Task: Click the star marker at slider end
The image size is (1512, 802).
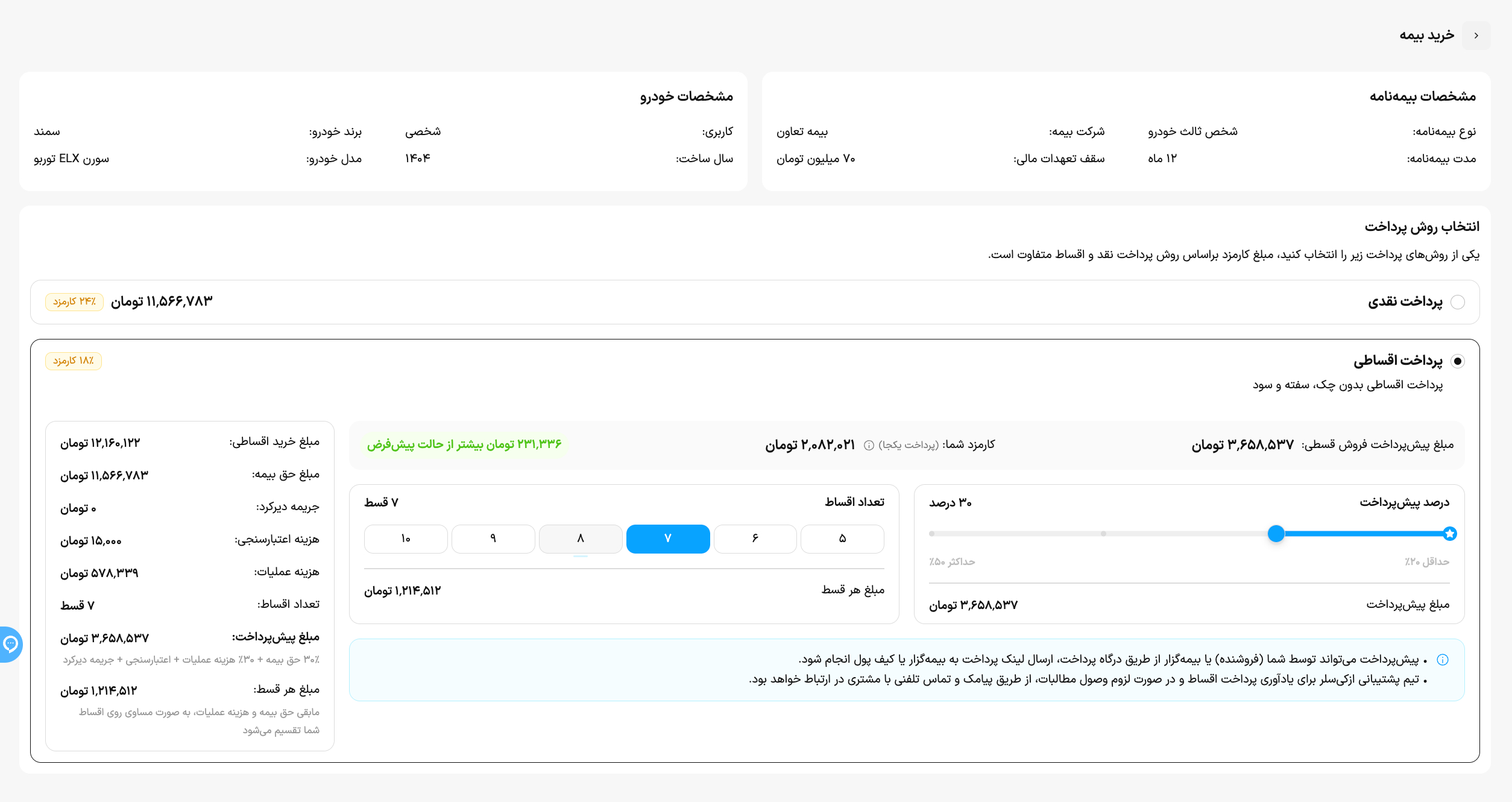Action: pos(1450,534)
